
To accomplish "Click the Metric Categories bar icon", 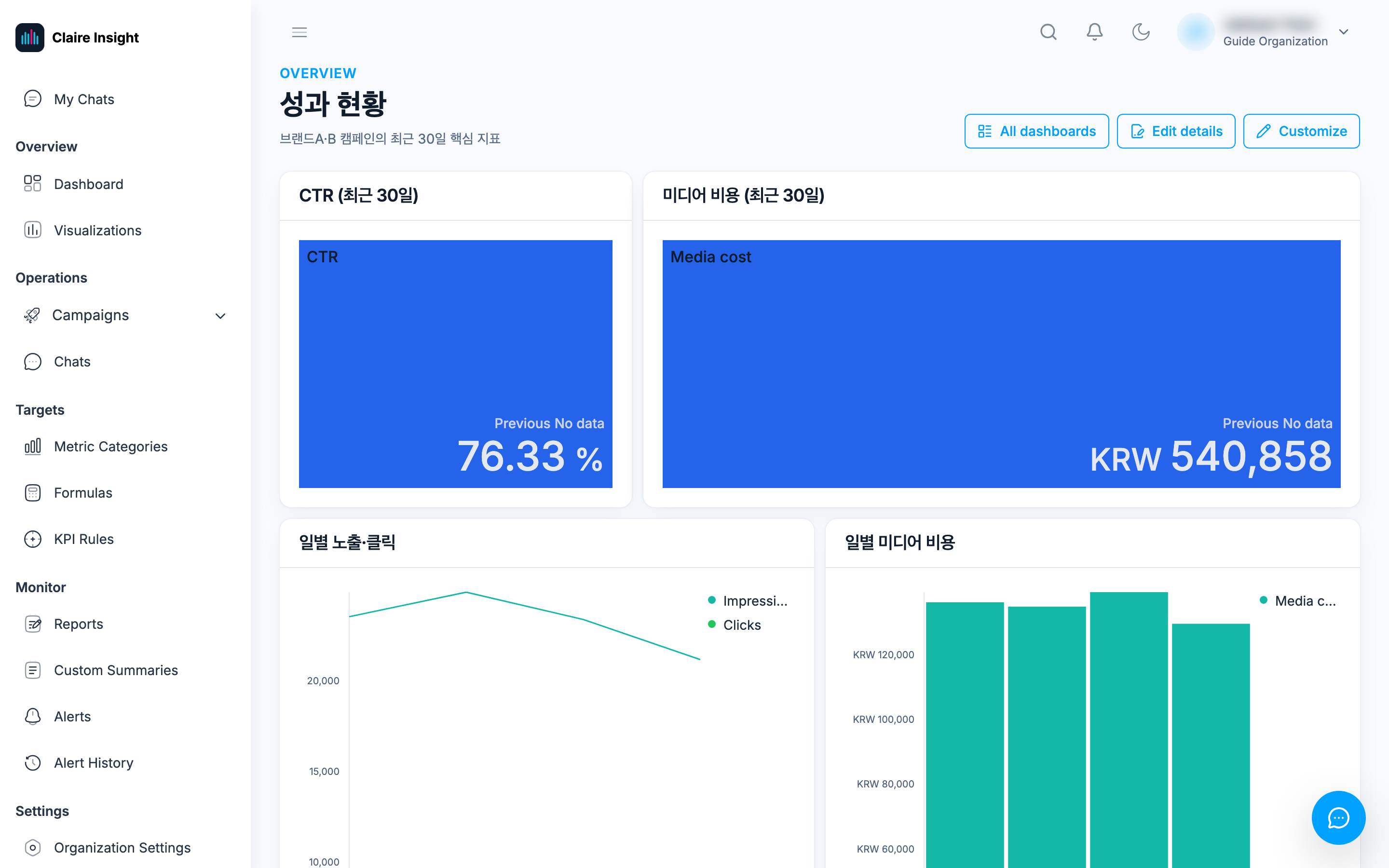I will (33, 447).
